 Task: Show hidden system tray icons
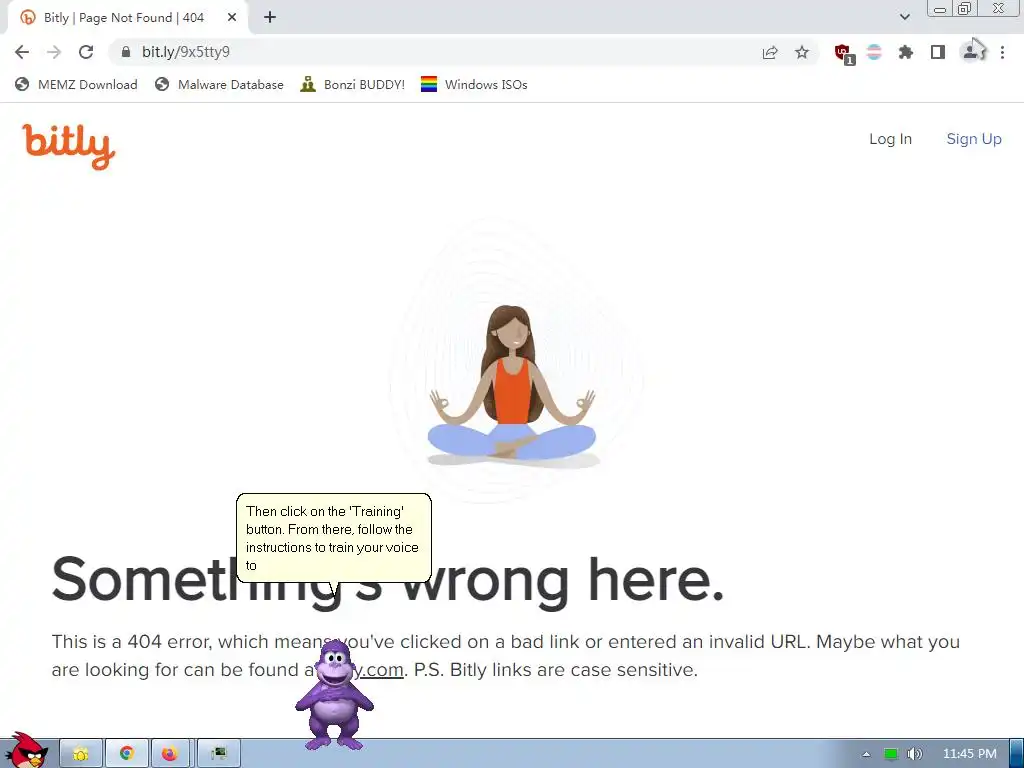(x=866, y=754)
